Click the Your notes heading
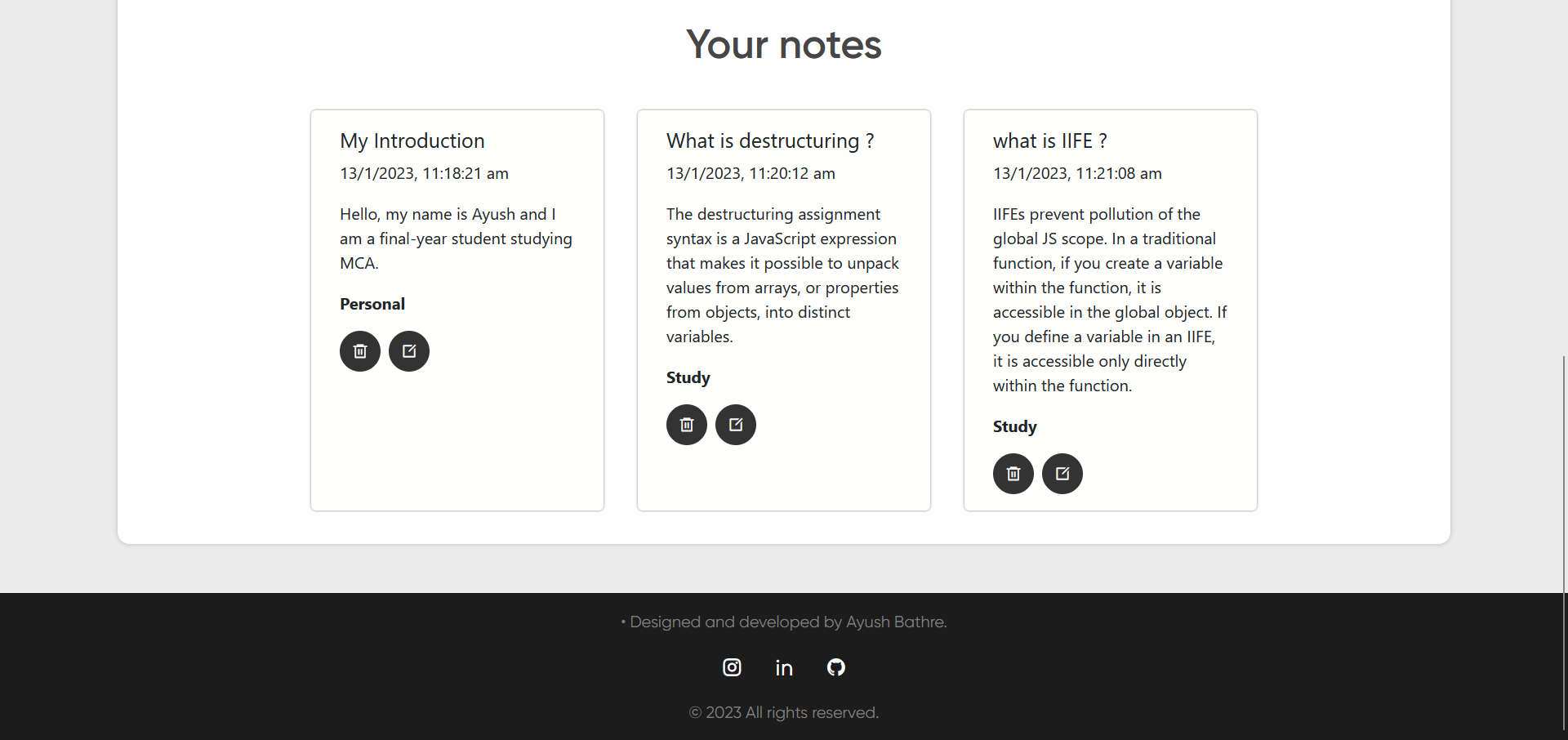The width and height of the screenshot is (1568, 740). (783, 44)
